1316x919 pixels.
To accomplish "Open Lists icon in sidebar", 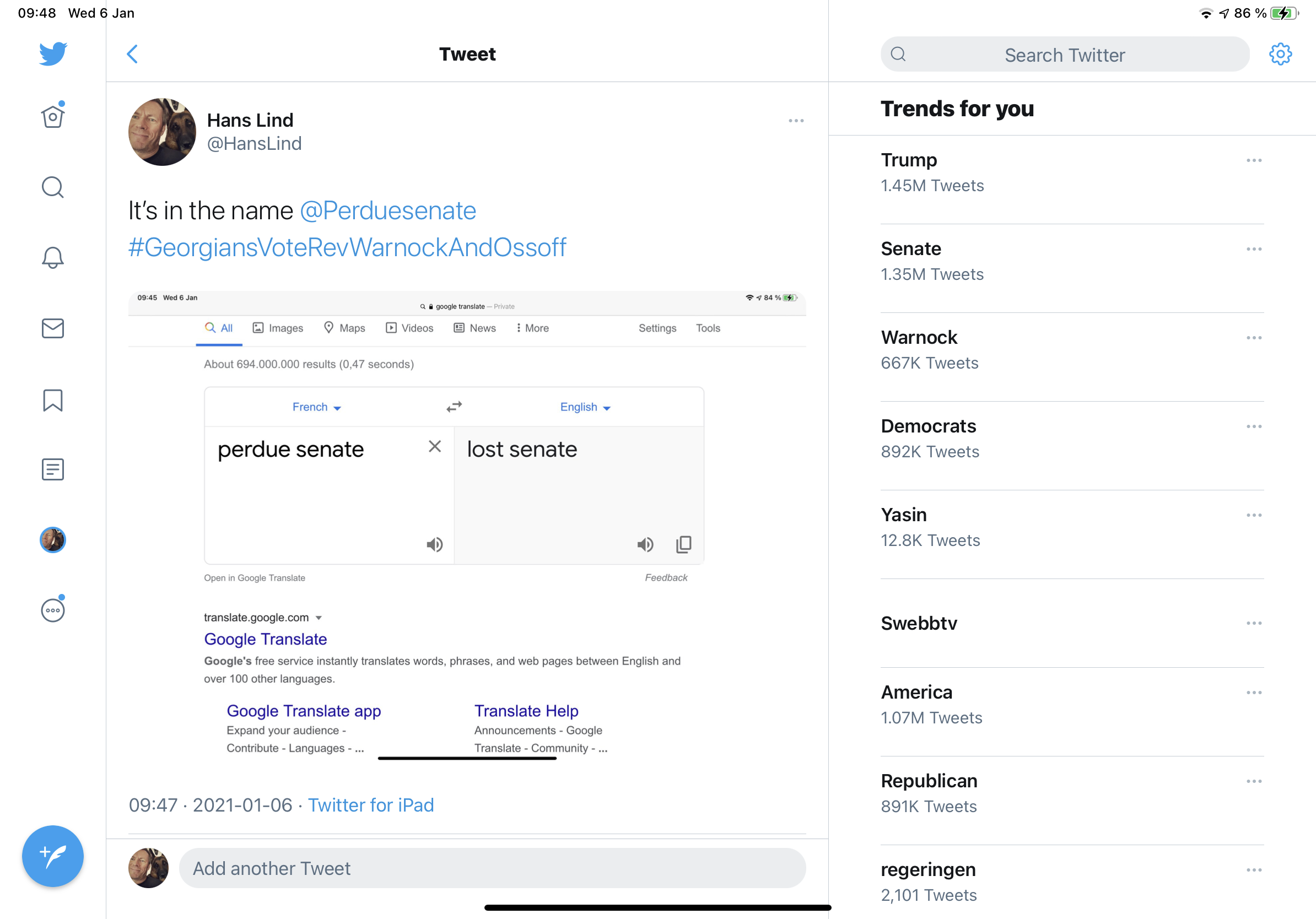I will (x=53, y=470).
